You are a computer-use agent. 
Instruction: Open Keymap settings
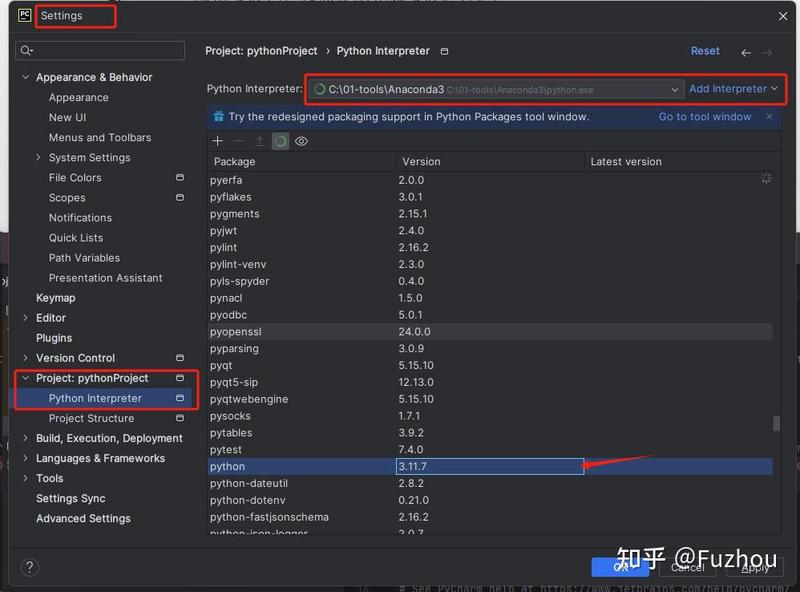coord(56,298)
